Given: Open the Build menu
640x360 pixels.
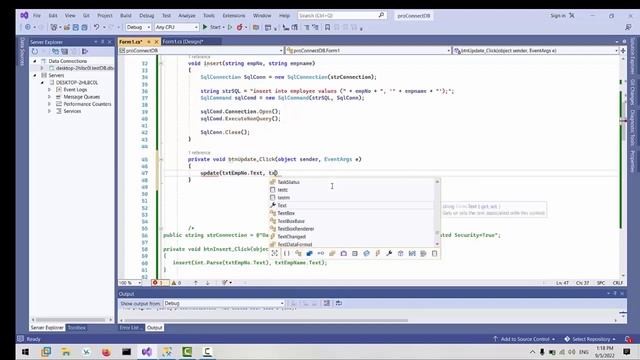Looking at the screenshot, I should point(126,16).
